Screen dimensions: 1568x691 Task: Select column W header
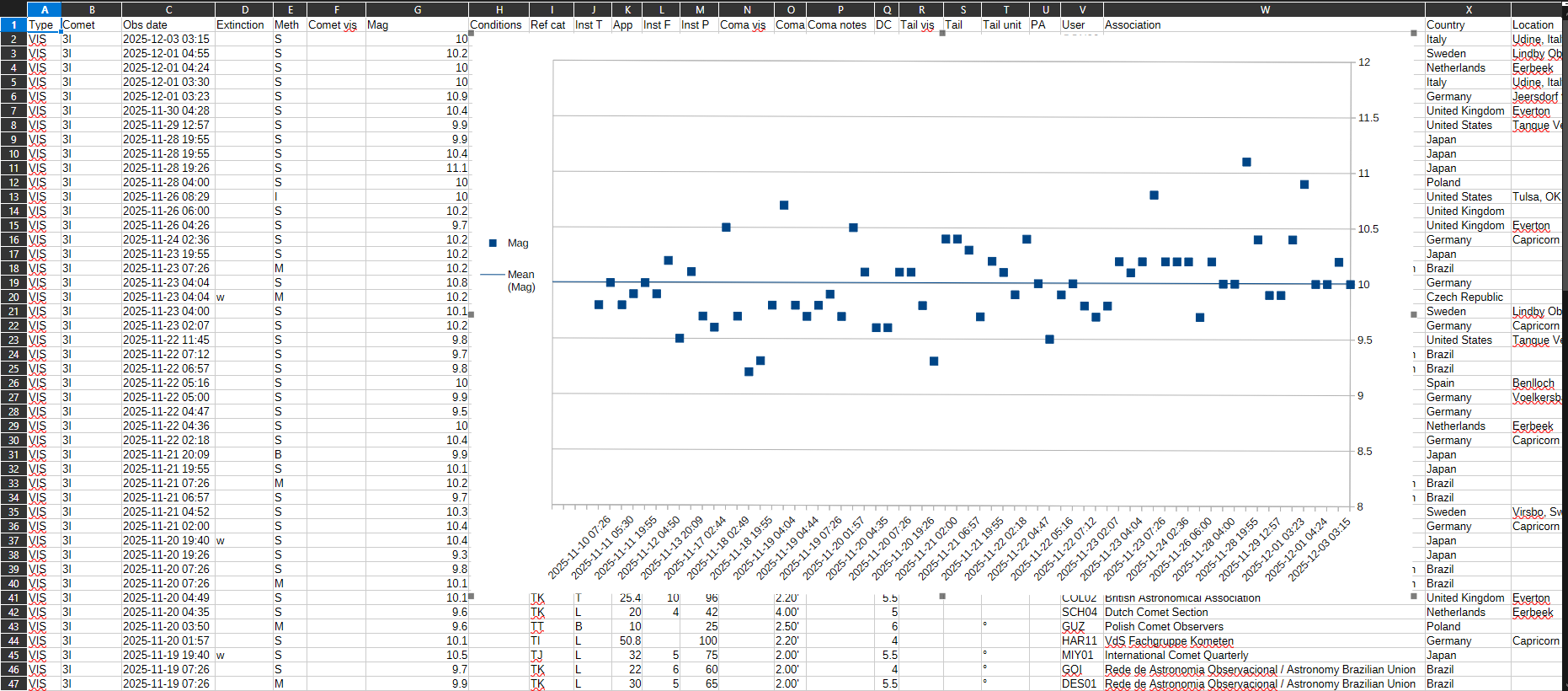[x=1264, y=9]
